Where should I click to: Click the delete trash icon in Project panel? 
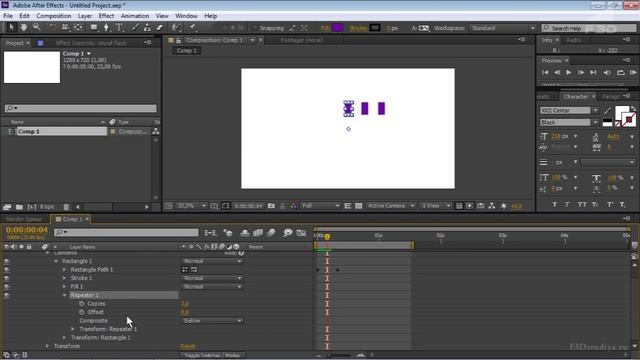pyautogui.click(x=66, y=207)
